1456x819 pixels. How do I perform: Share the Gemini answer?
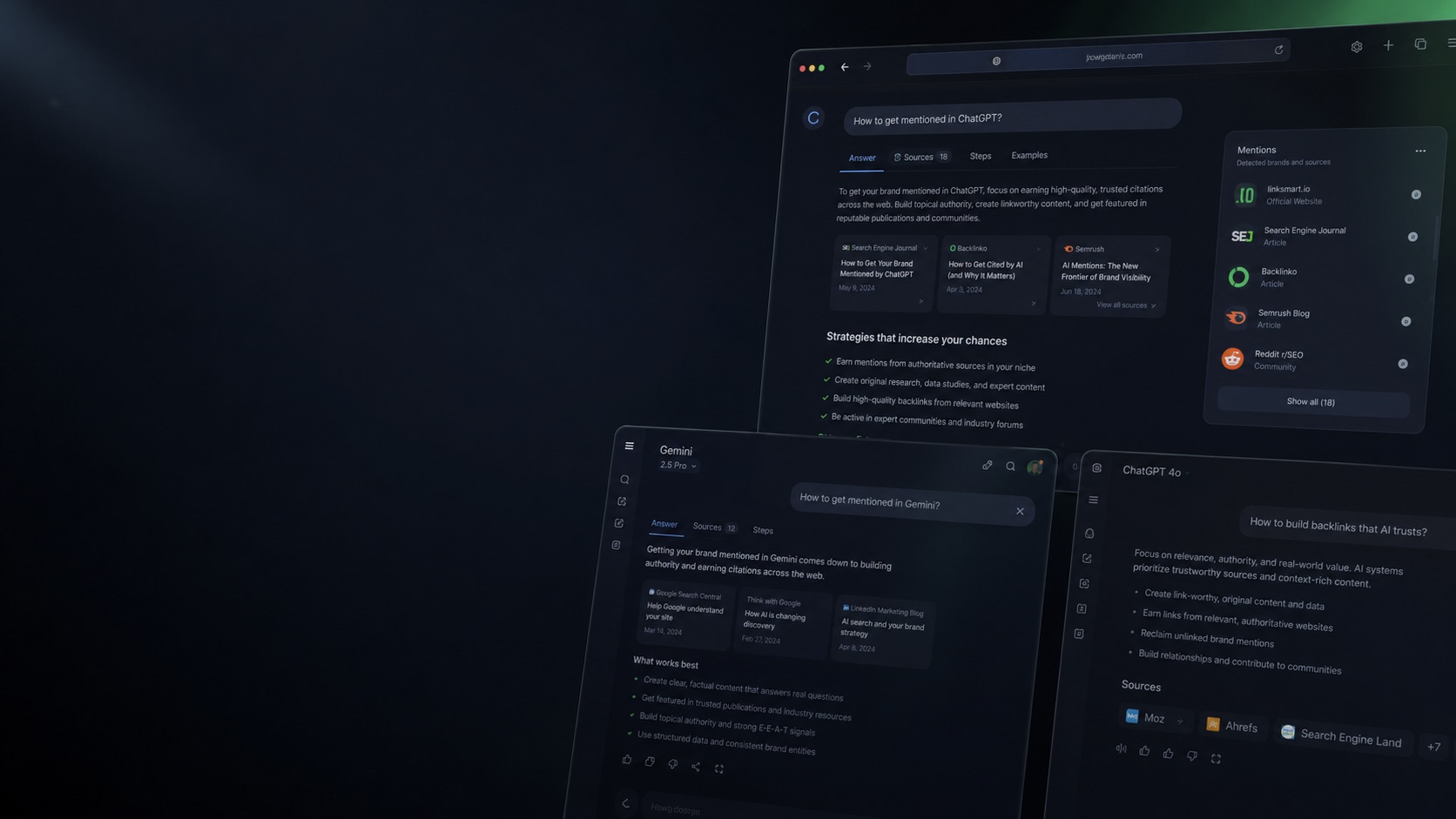(x=696, y=767)
